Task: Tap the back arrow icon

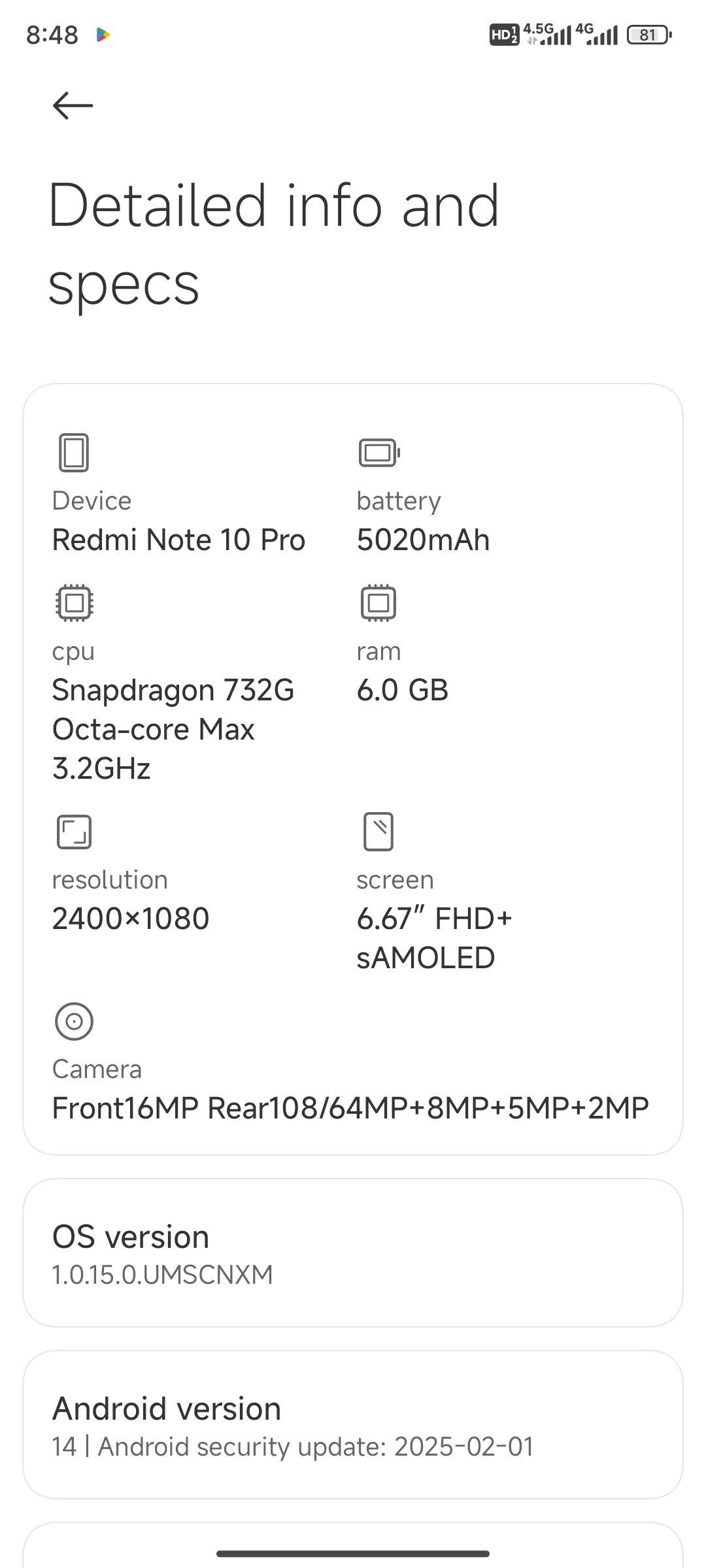Action: pyautogui.click(x=73, y=105)
